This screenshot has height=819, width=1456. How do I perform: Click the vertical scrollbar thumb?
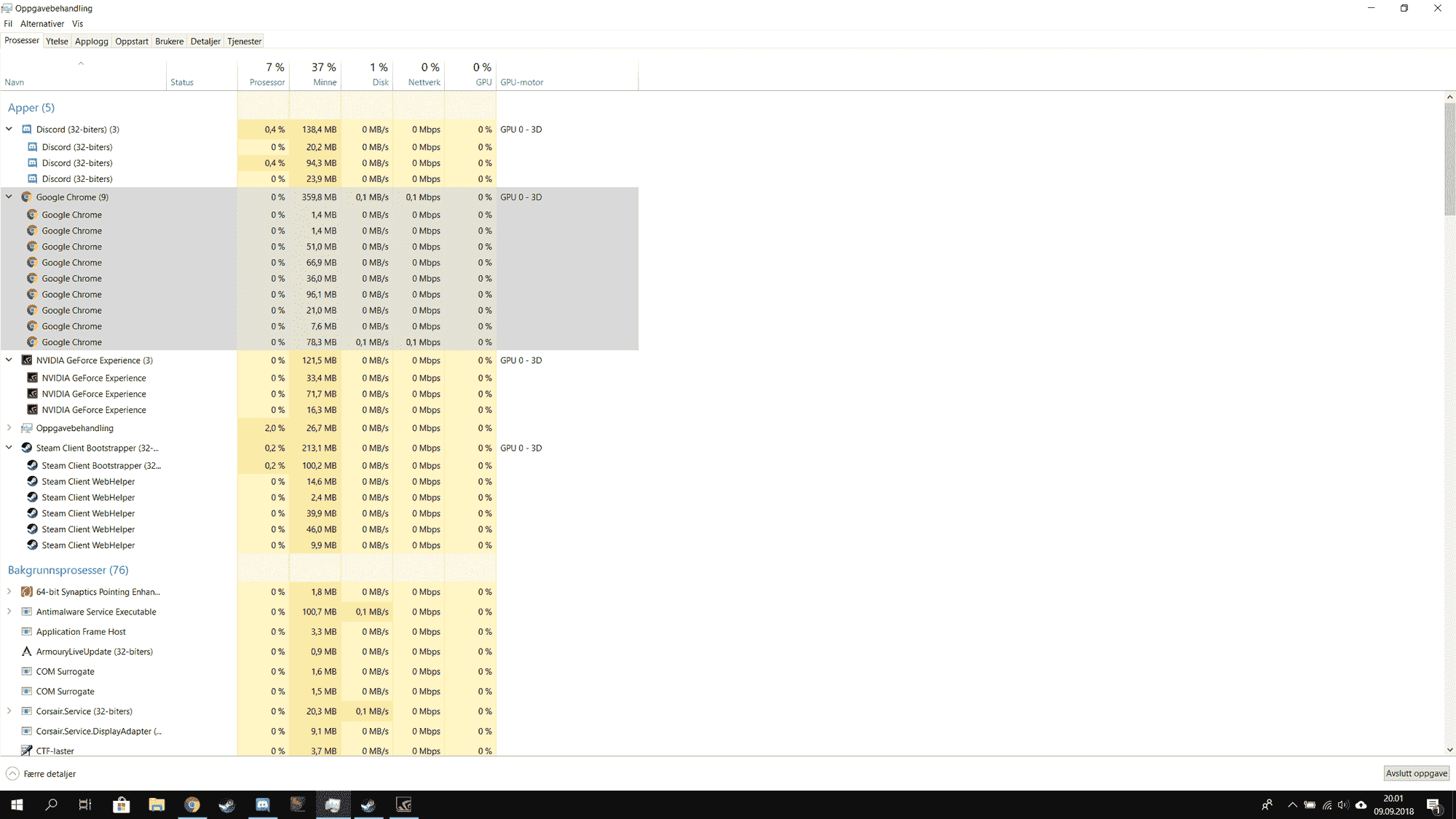pyautogui.click(x=1449, y=159)
